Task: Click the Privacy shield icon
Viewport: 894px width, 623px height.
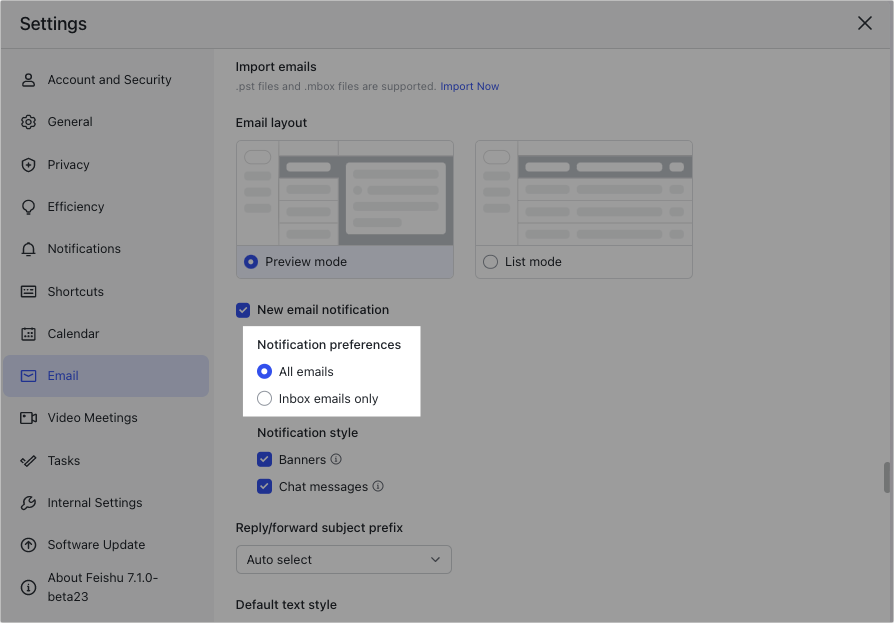Action: coord(29,165)
